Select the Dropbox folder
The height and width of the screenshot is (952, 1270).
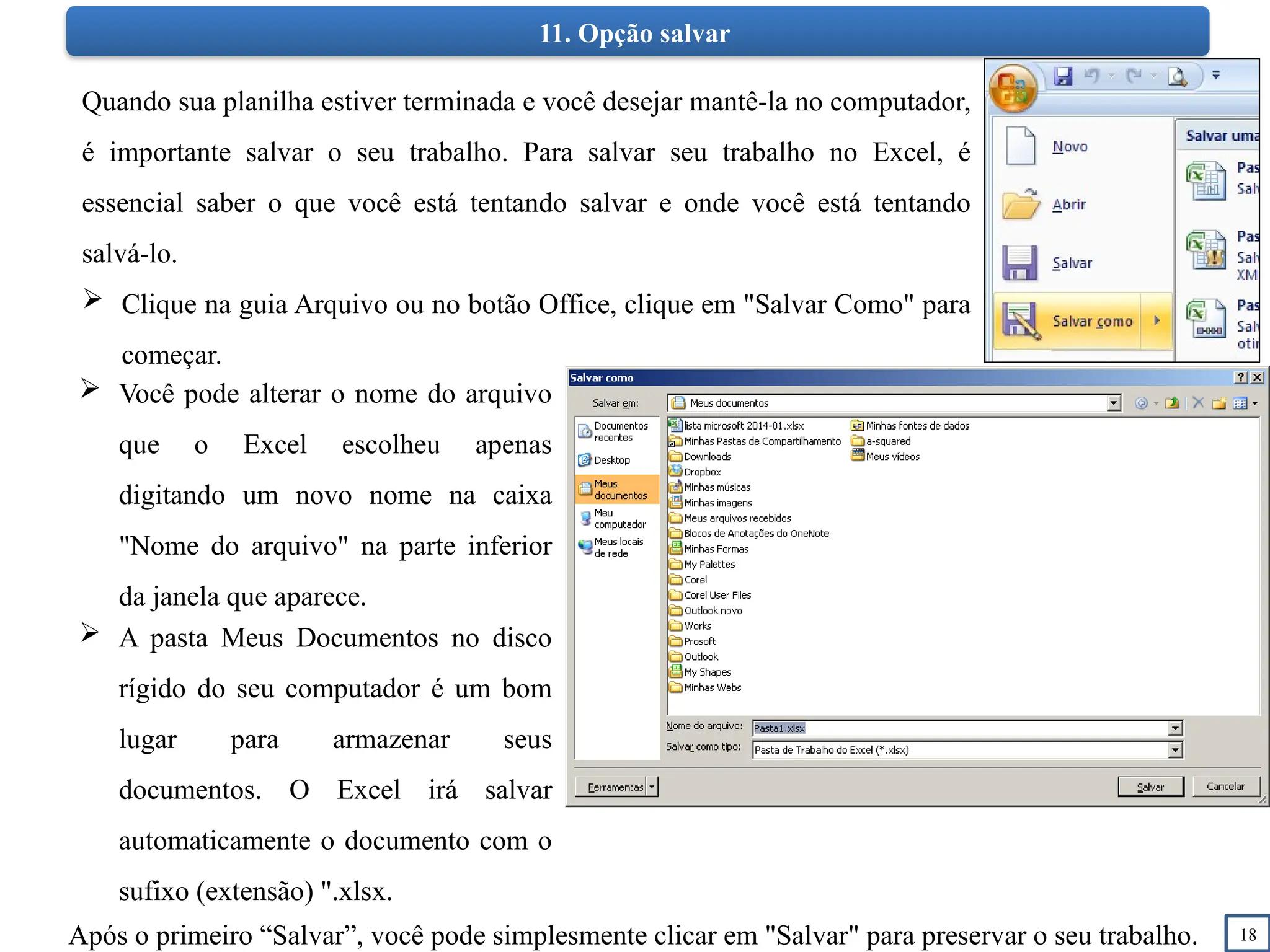[x=696, y=472]
